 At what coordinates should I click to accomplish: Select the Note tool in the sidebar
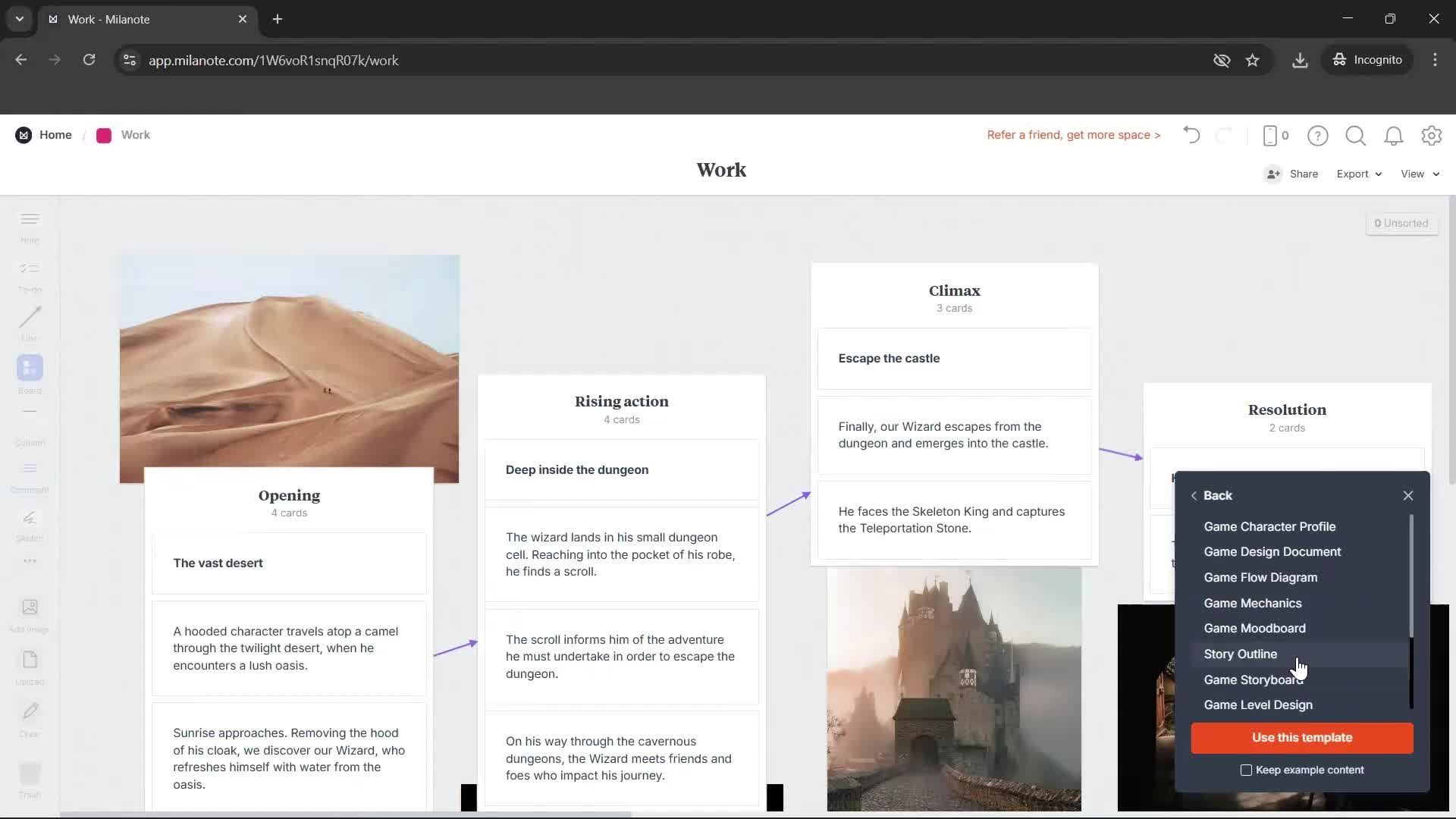click(29, 225)
